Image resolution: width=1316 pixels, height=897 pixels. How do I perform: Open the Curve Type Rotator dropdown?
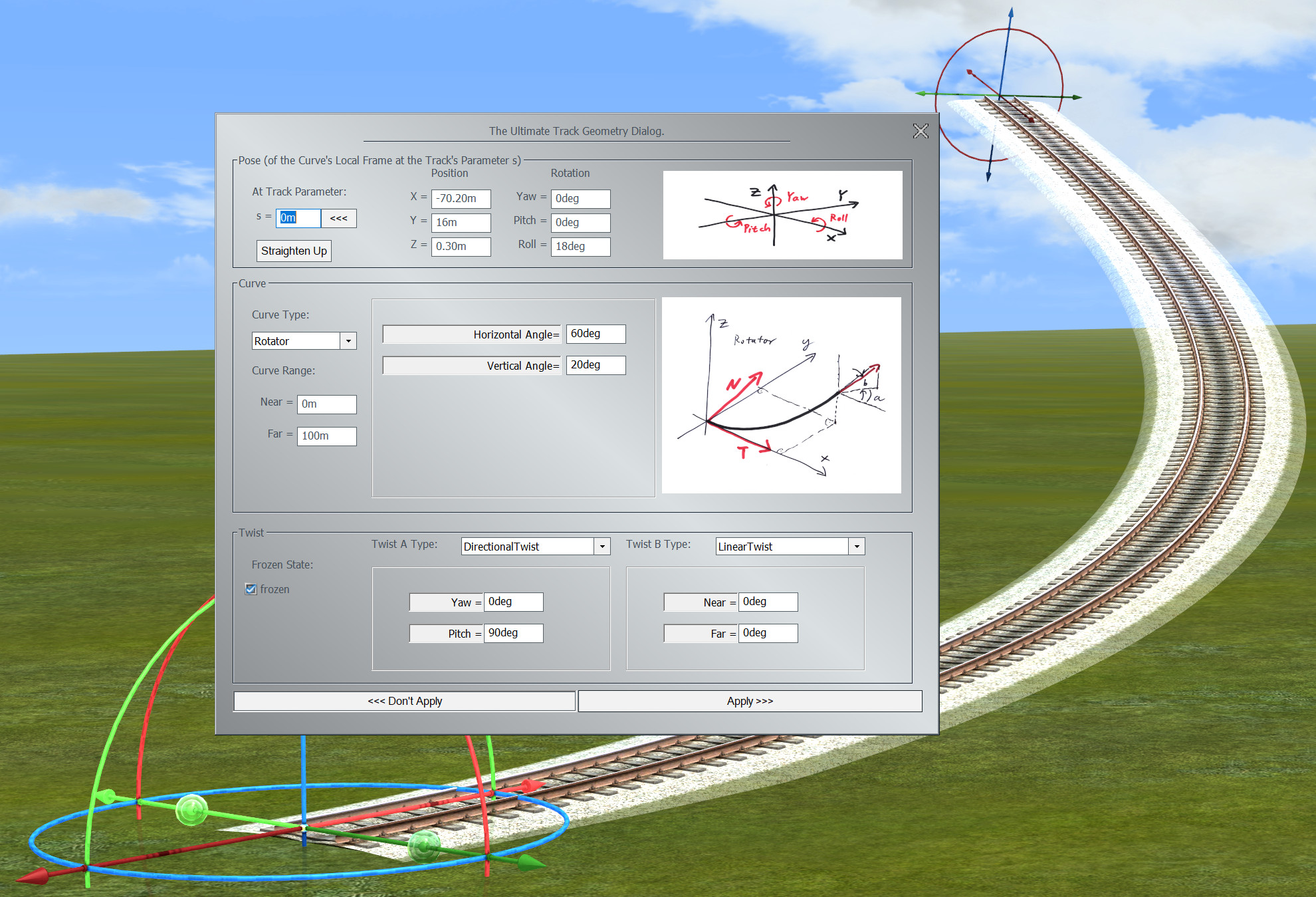348,341
